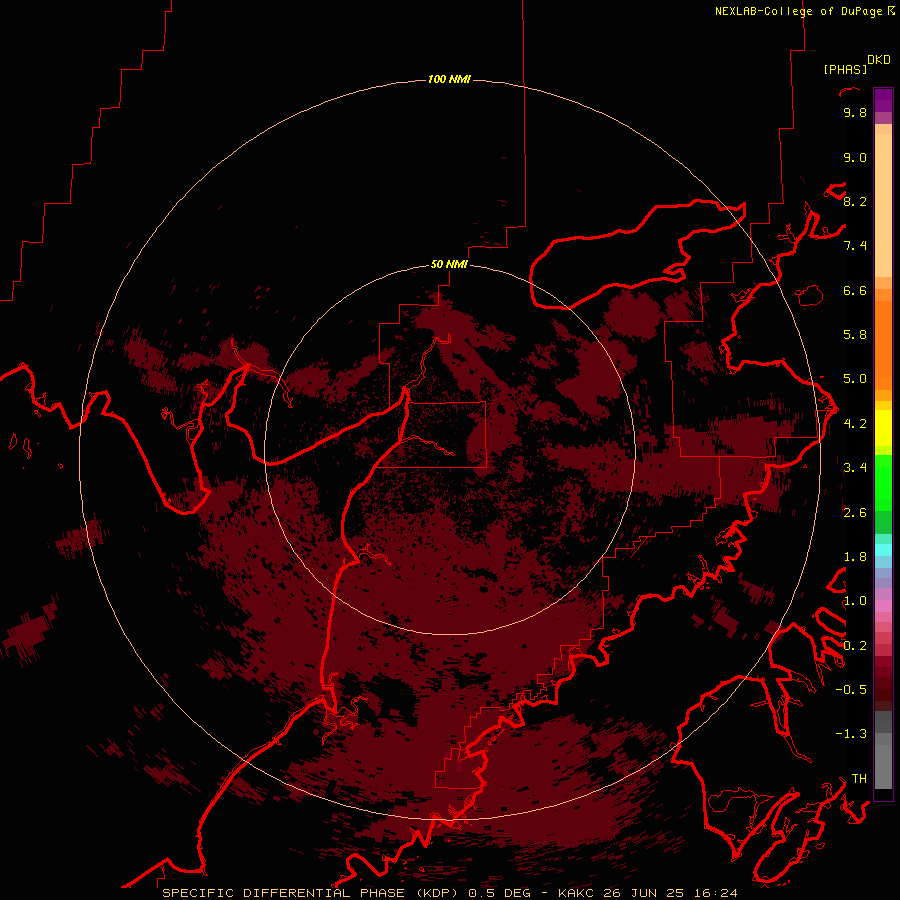Click the DKD label above the color scale

click(879, 60)
